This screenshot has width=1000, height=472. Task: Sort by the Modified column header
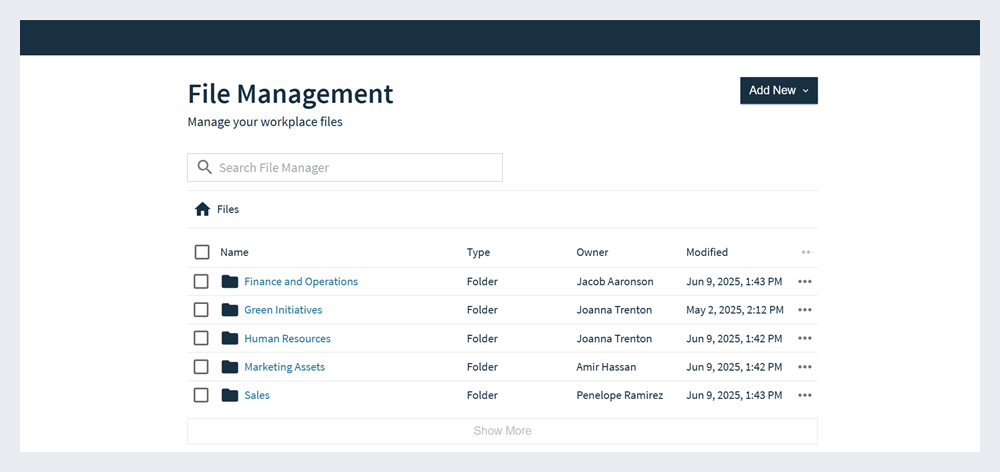[x=706, y=252]
